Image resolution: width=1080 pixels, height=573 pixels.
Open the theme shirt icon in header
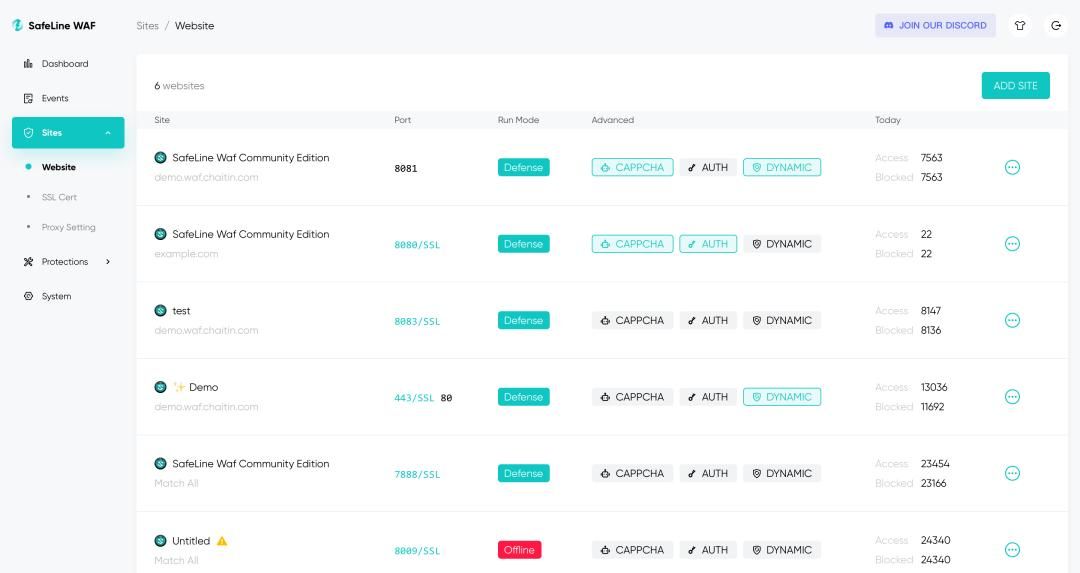1020,26
